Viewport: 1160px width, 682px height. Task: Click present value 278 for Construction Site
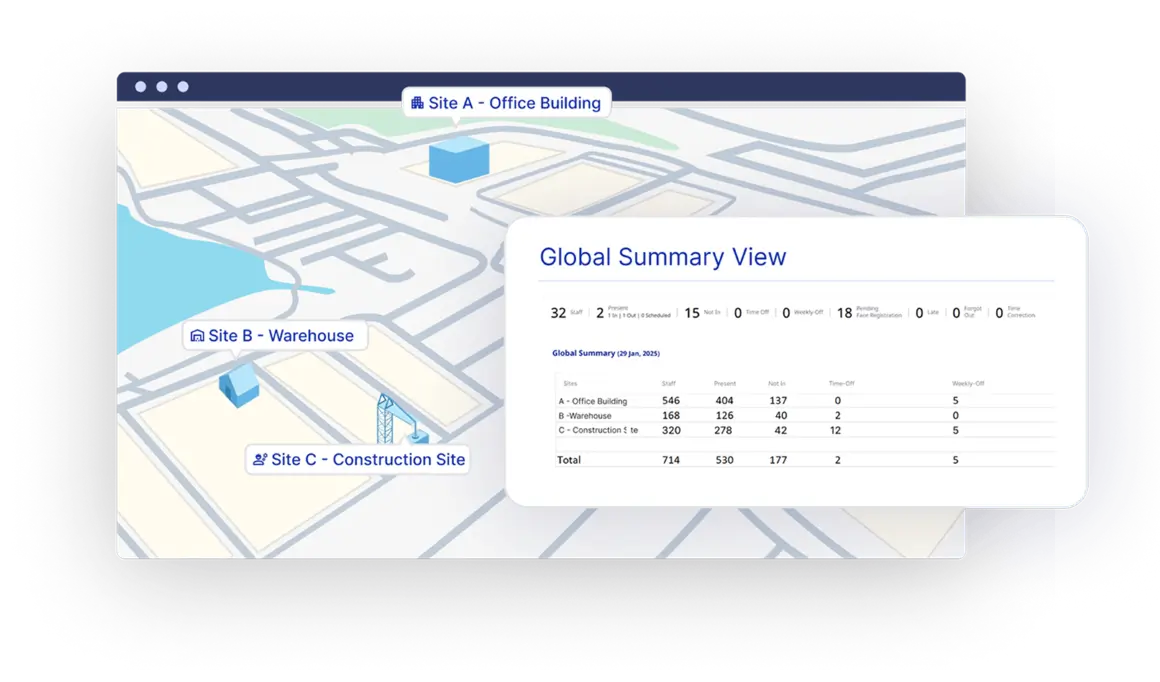(724, 431)
